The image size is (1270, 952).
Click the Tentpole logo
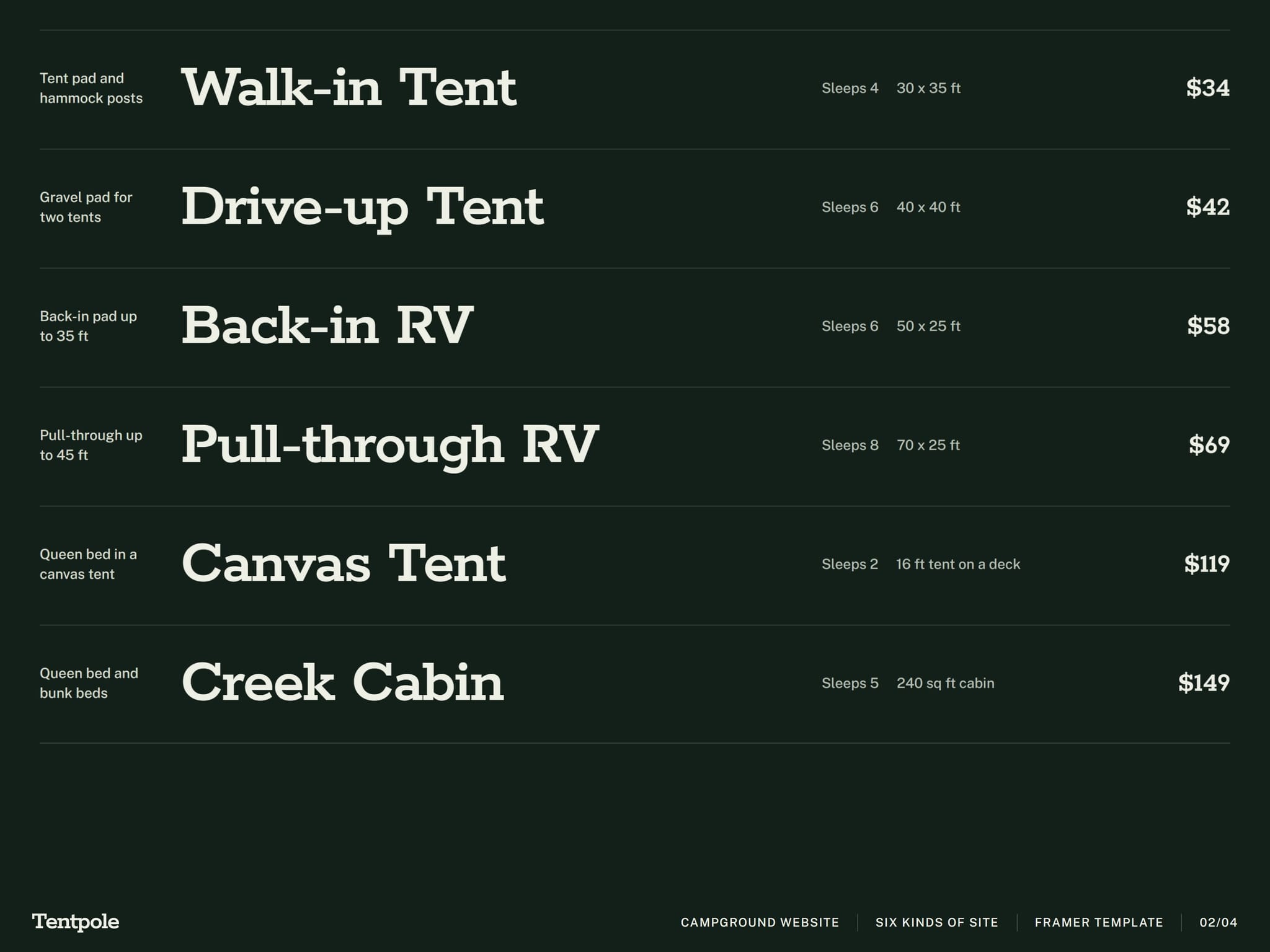pyautogui.click(x=76, y=922)
